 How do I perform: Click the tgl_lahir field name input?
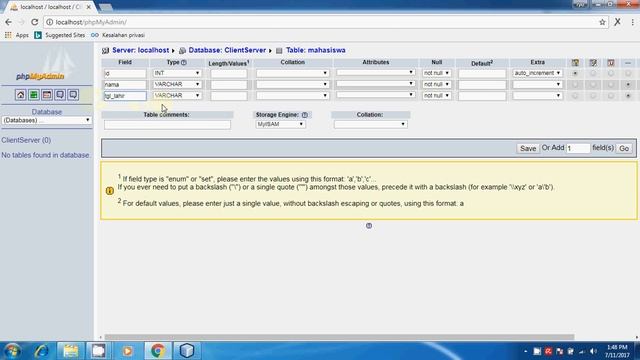pos(125,96)
